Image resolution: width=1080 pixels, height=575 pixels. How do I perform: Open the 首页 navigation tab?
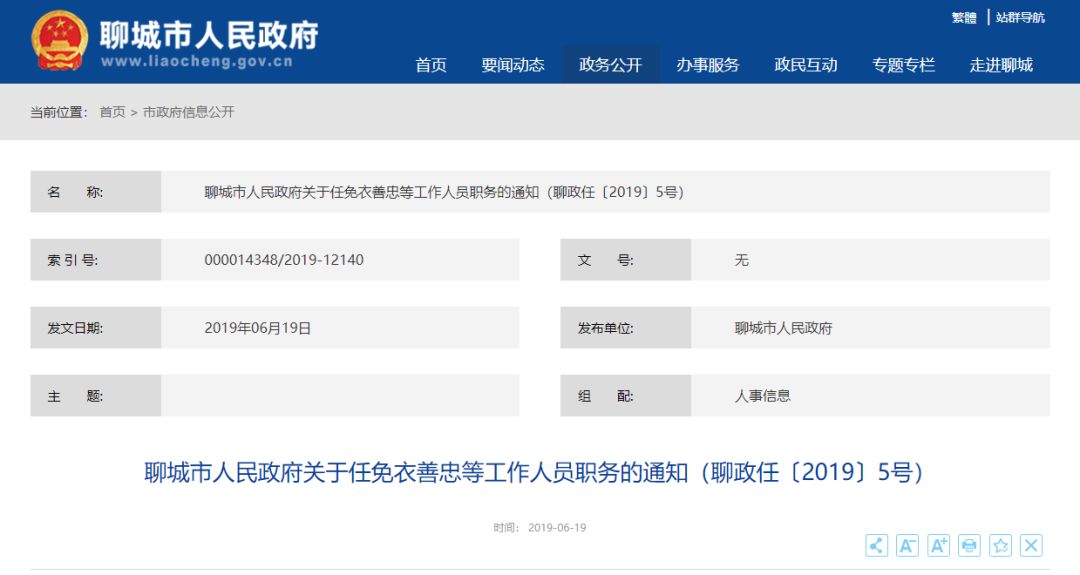coord(431,65)
